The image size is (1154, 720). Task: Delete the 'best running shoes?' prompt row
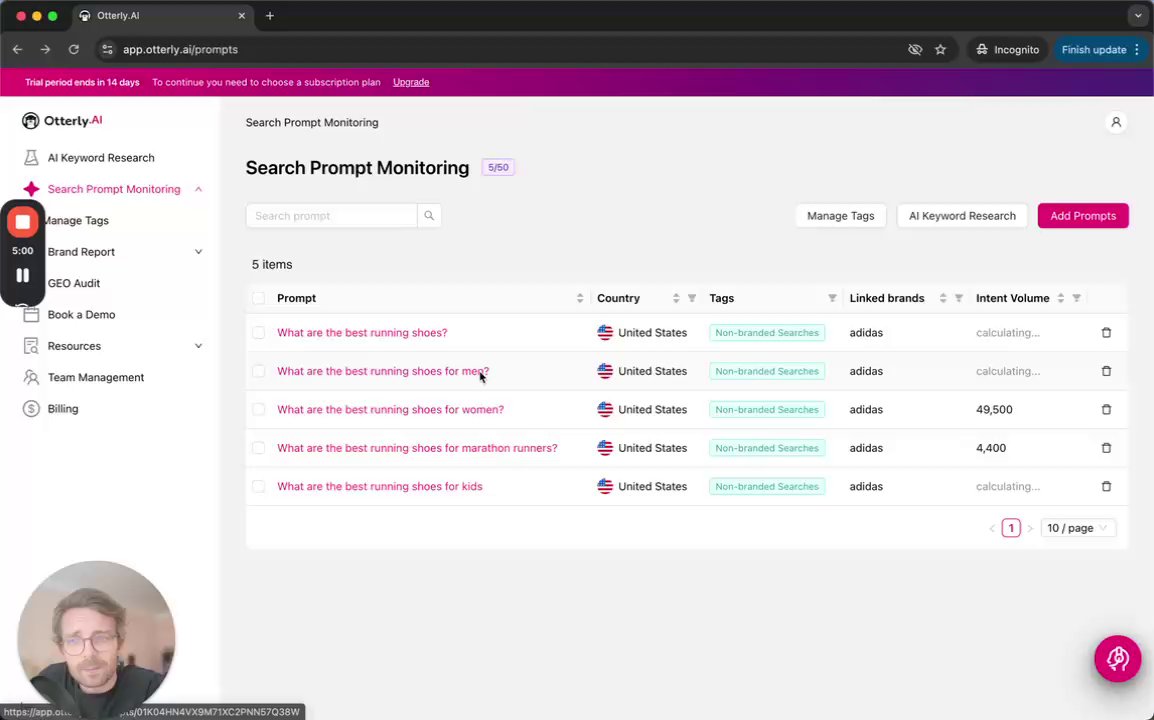point(1106,333)
